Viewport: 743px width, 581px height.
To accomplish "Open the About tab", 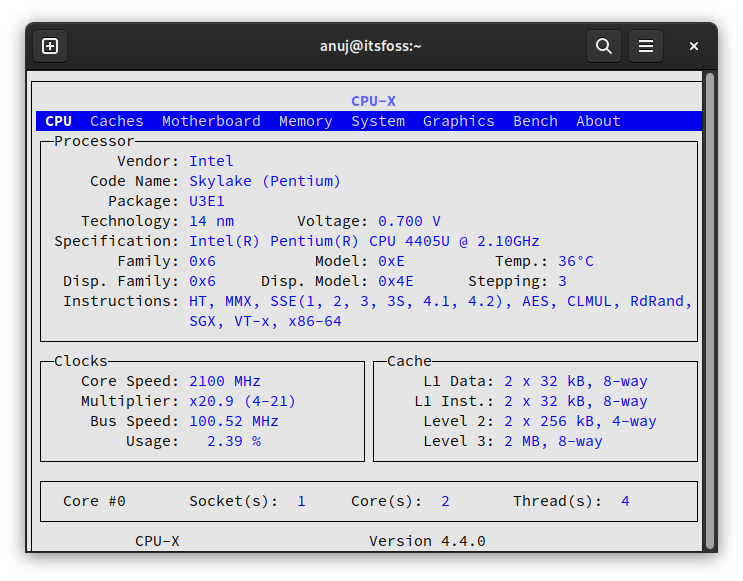I will pos(598,121).
